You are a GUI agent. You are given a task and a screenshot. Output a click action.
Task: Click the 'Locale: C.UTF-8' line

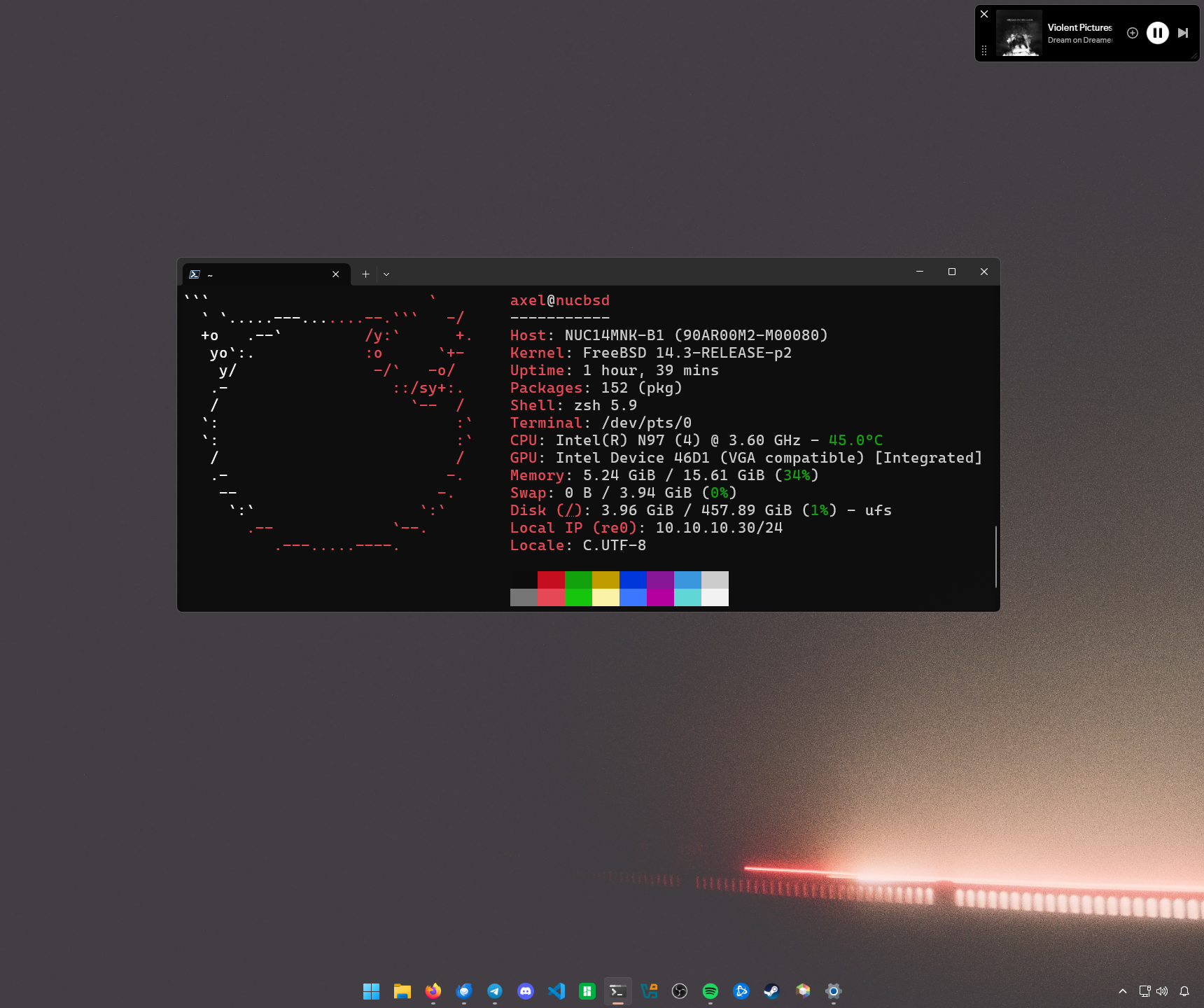click(x=578, y=545)
